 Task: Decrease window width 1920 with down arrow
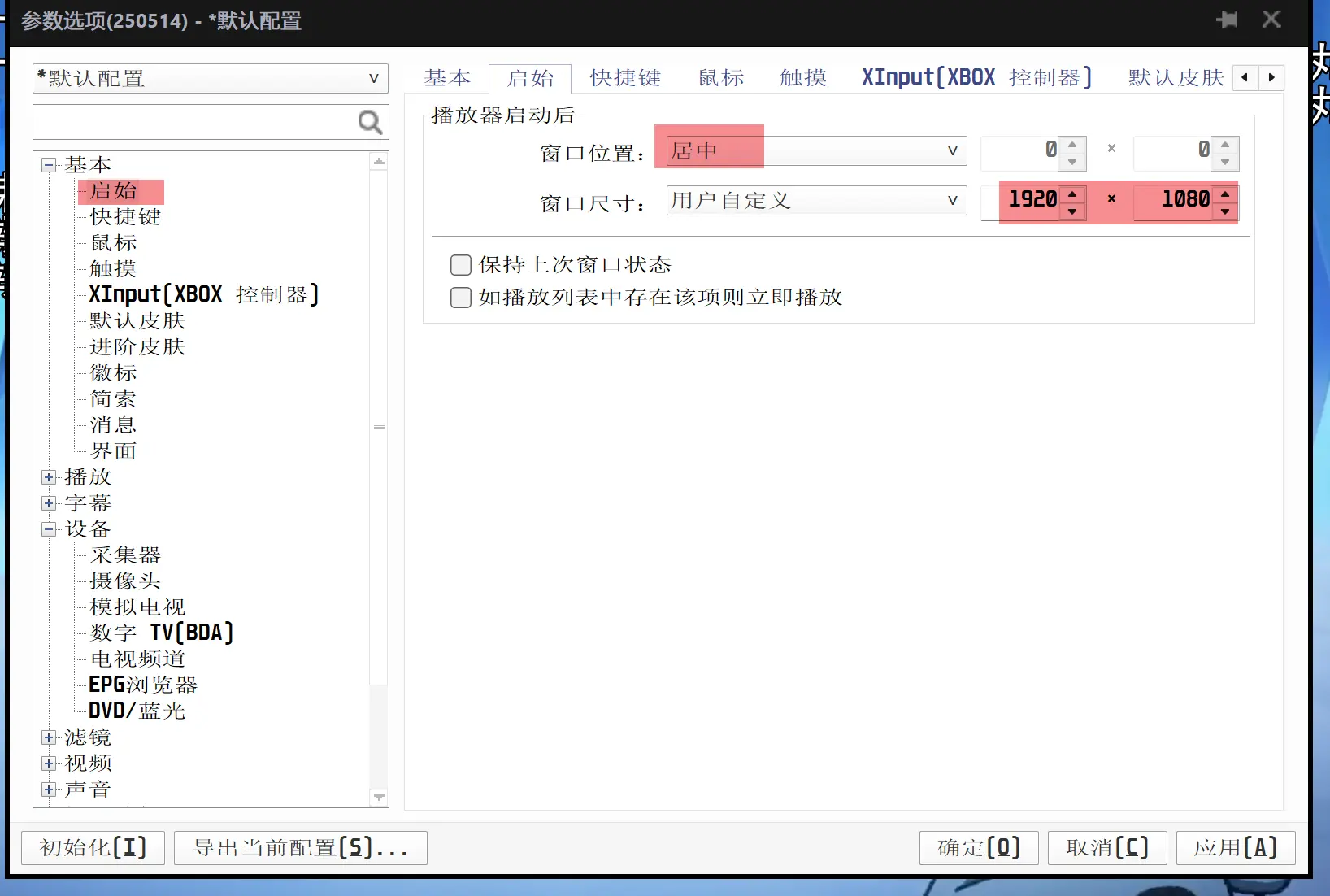click(x=1073, y=211)
